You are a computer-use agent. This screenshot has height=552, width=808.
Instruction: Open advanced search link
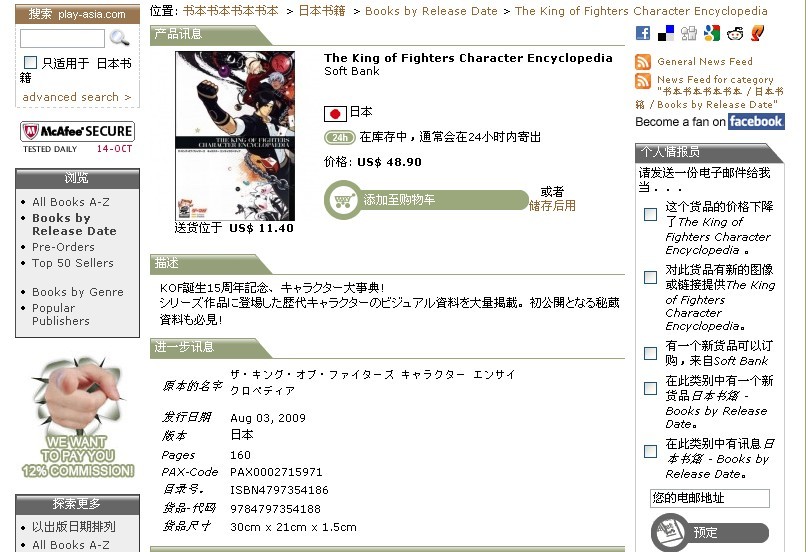[77, 97]
